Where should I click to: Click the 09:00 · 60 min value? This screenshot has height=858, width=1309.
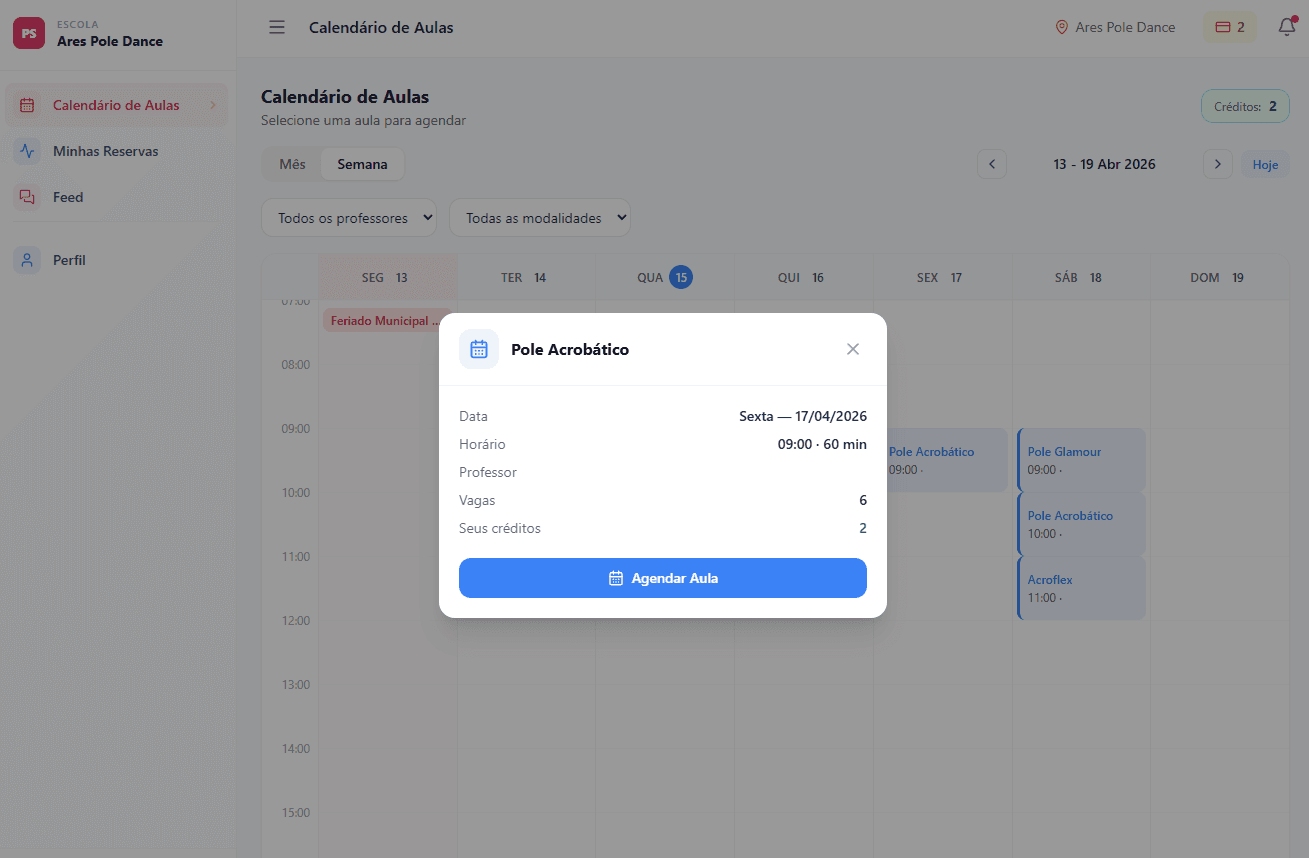point(822,444)
